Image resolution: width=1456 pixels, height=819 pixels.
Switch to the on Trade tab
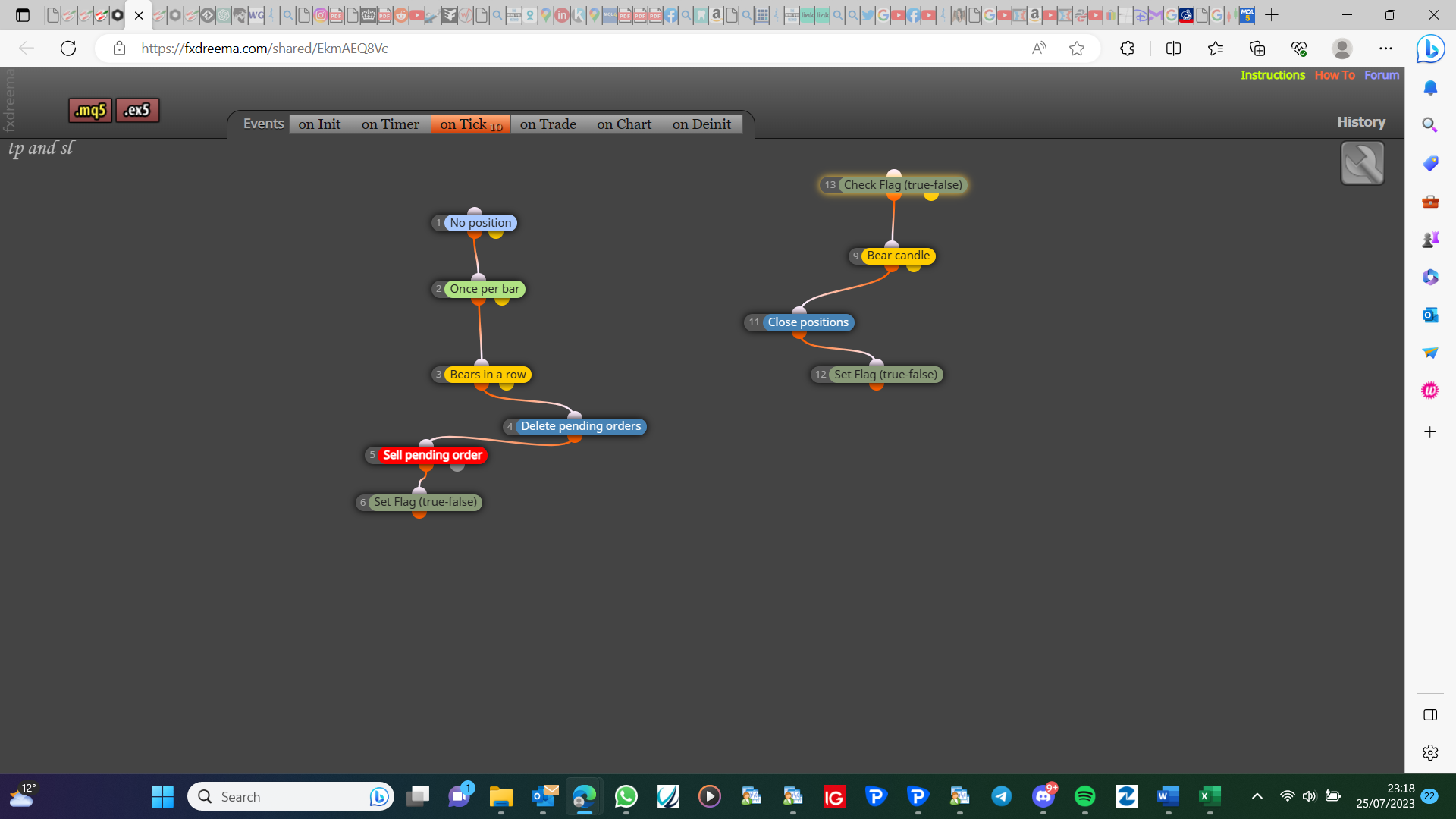(x=548, y=124)
